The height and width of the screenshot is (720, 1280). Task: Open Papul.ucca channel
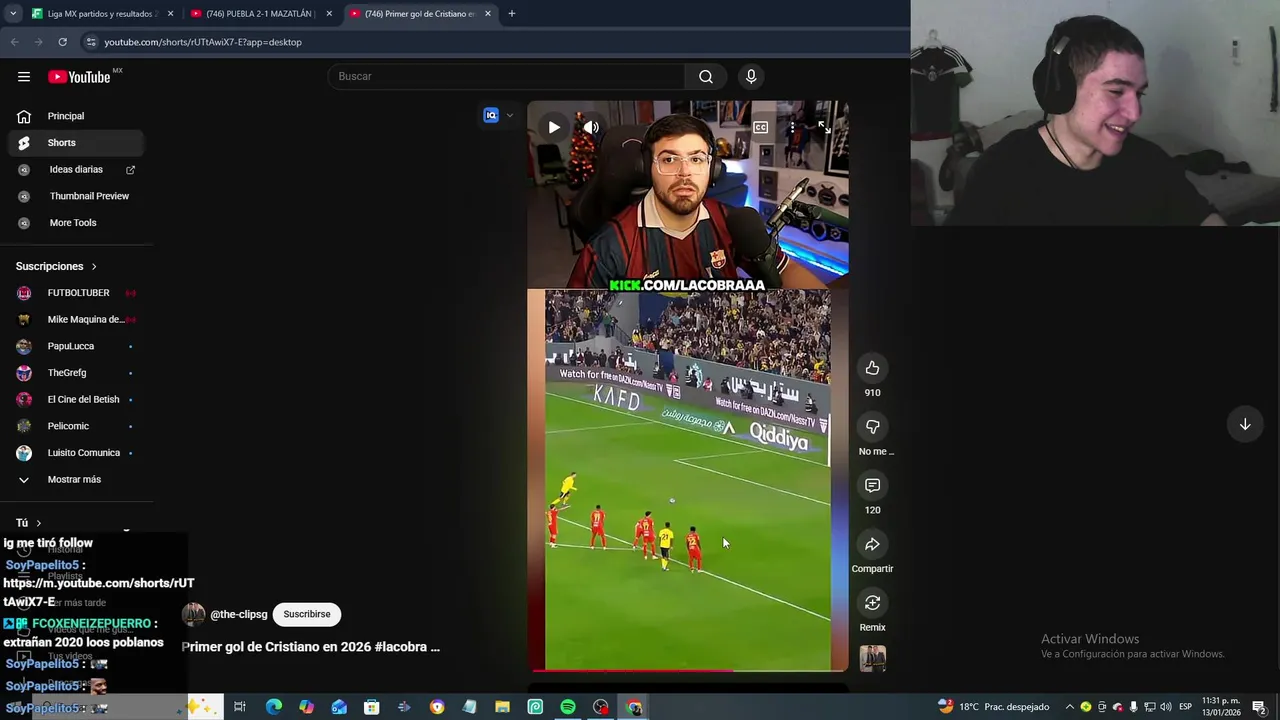[76, 346]
